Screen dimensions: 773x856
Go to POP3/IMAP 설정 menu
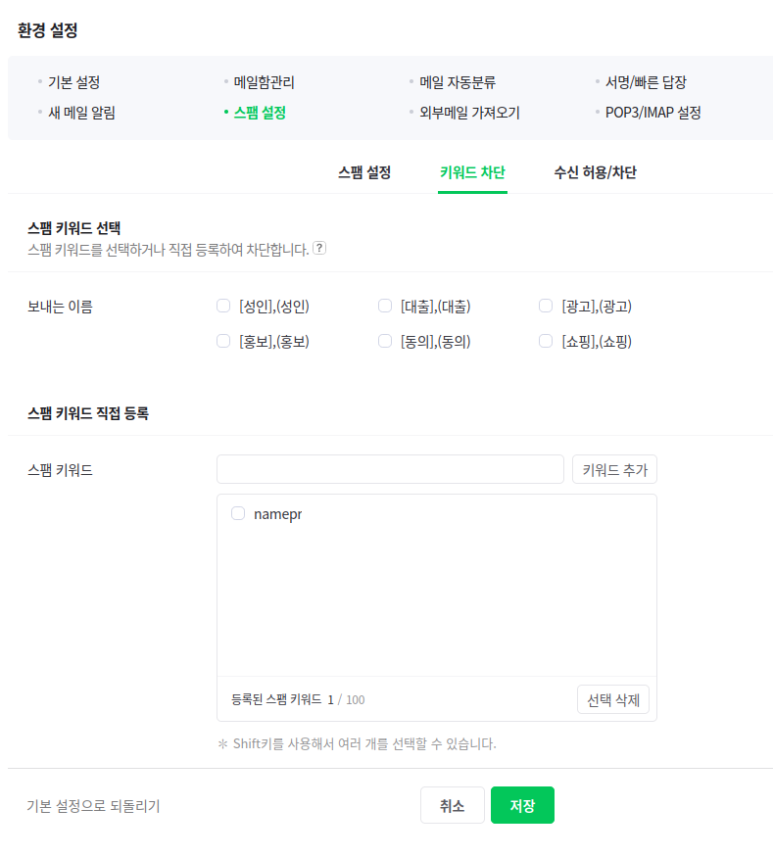click(x=653, y=113)
